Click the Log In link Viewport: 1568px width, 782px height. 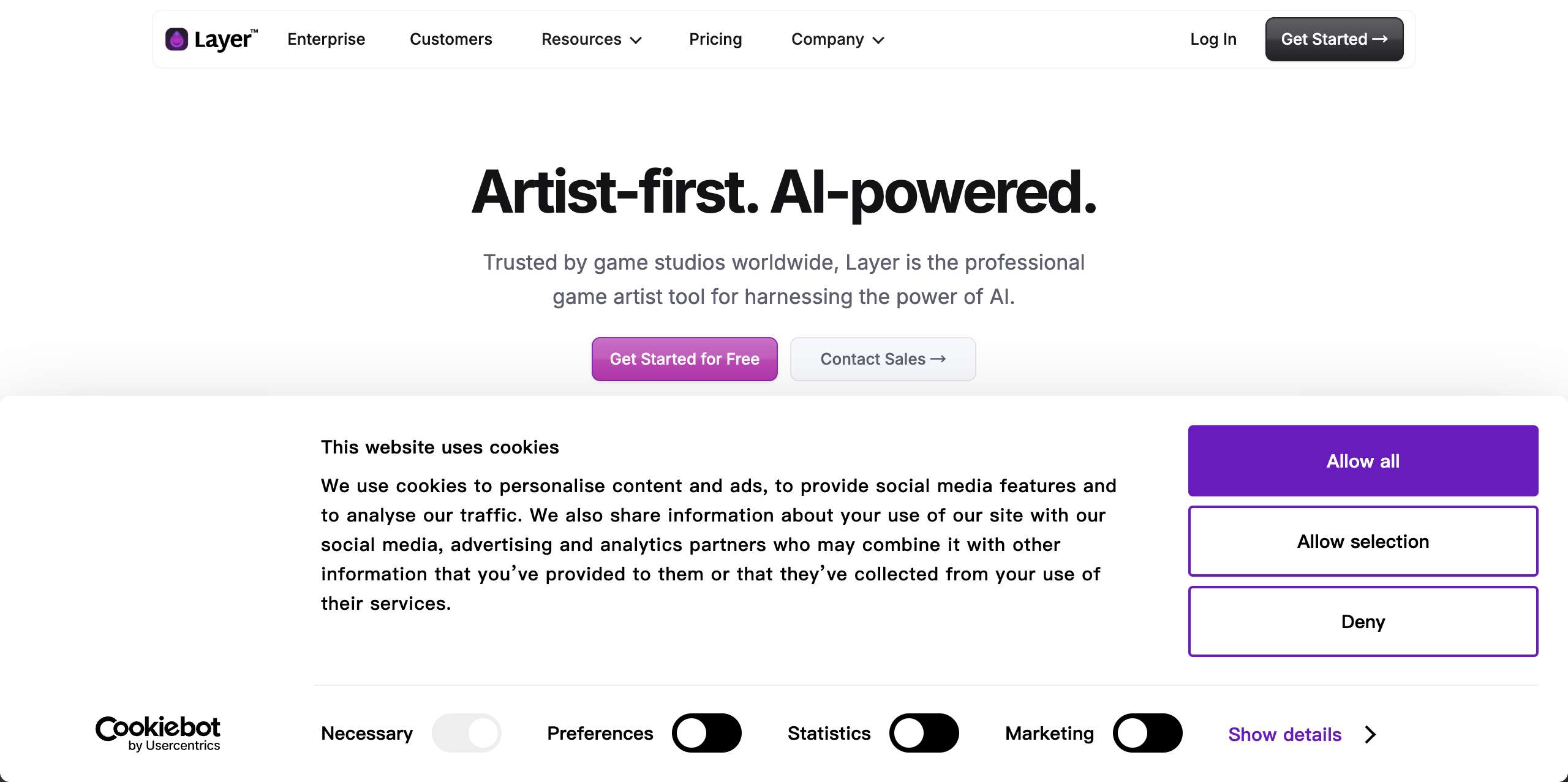pos(1213,39)
